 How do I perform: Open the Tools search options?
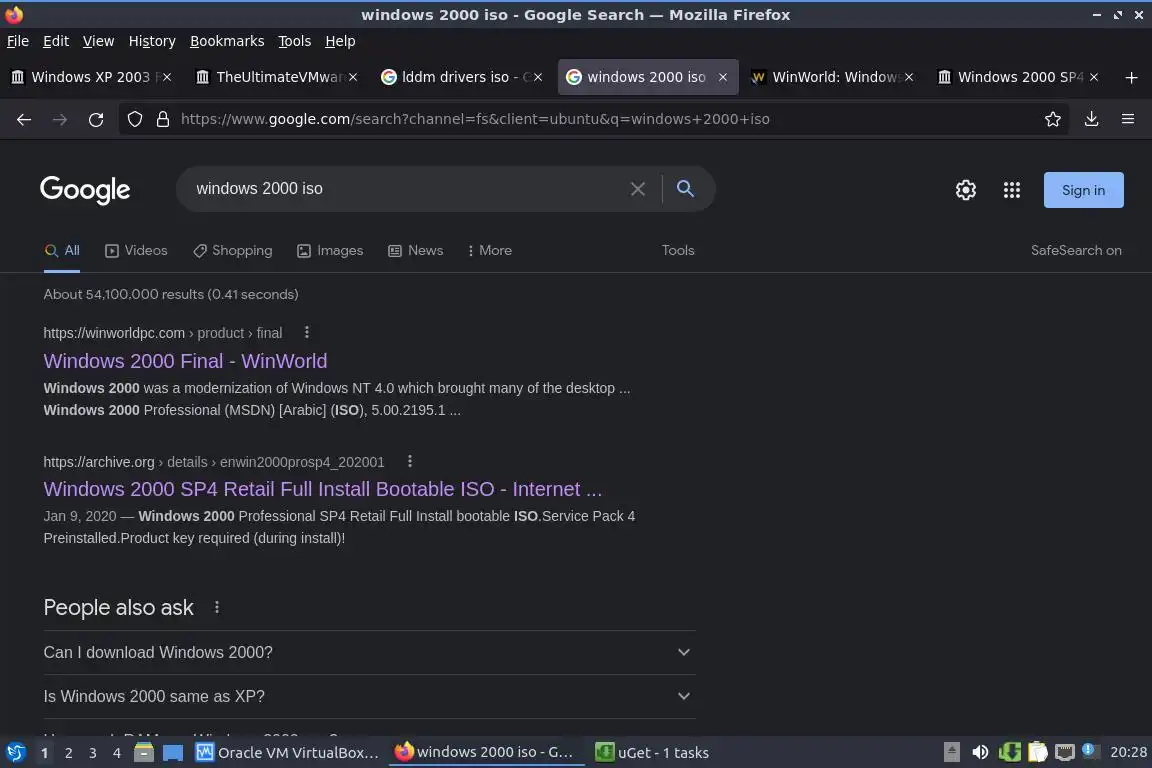(678, 251)
